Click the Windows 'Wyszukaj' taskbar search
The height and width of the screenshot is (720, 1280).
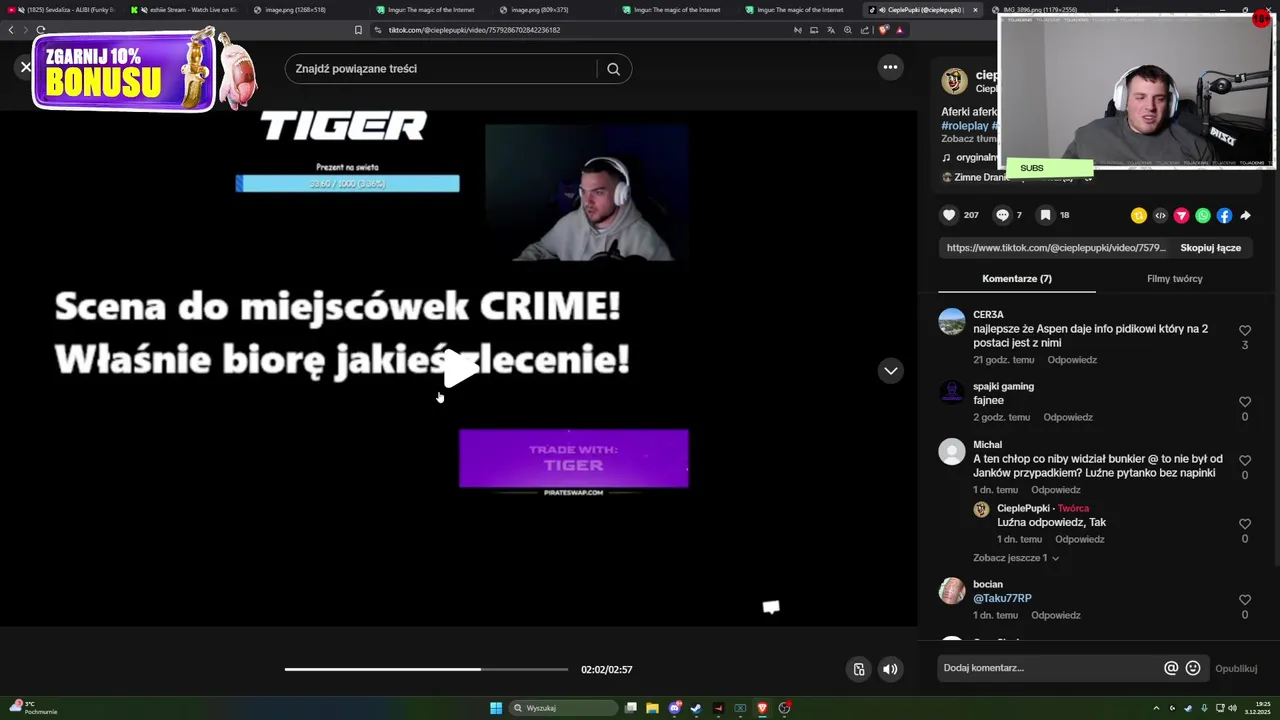563,708
